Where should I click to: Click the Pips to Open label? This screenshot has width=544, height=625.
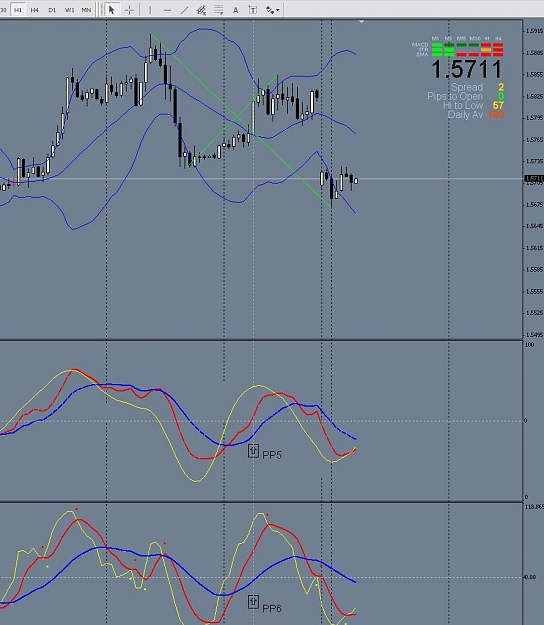pos(455,96)
